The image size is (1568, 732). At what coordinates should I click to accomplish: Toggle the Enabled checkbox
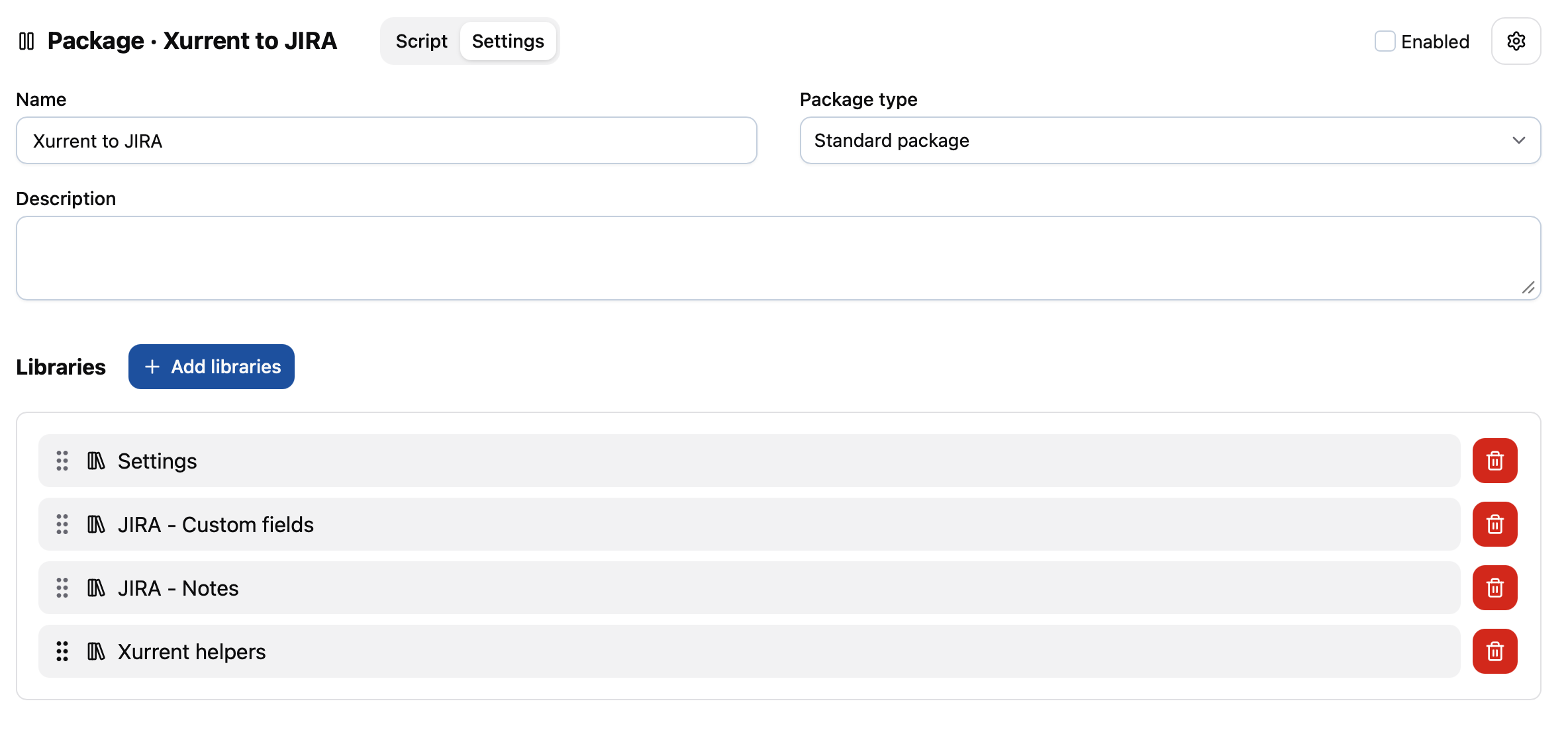pos(1385,41)
